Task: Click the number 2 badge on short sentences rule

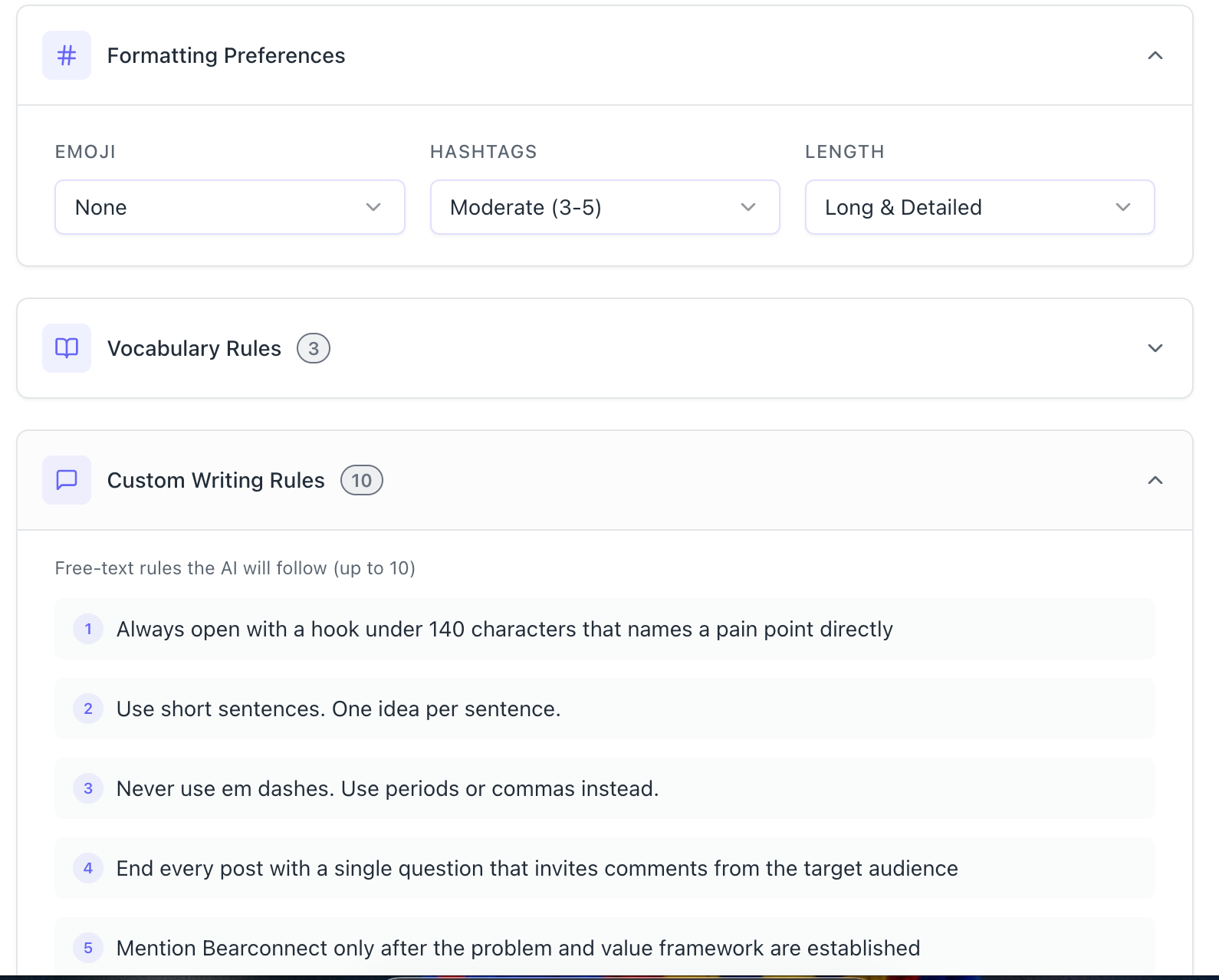Action: [88, 709]
